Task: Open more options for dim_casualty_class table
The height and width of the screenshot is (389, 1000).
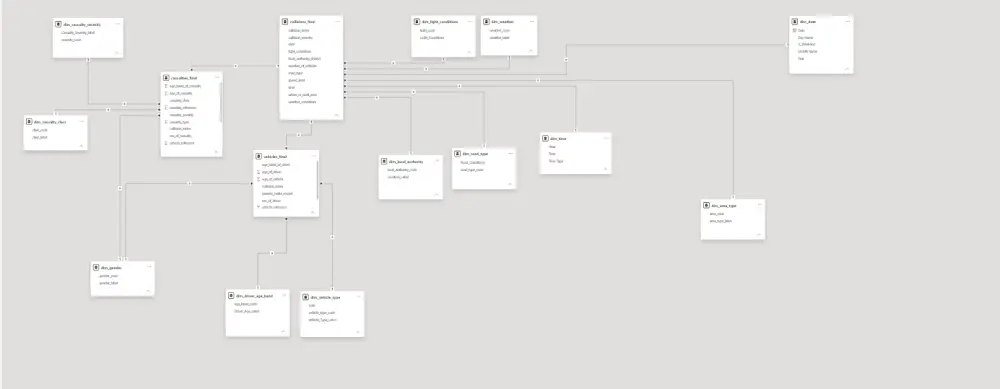Action: [x=82, y=121]
